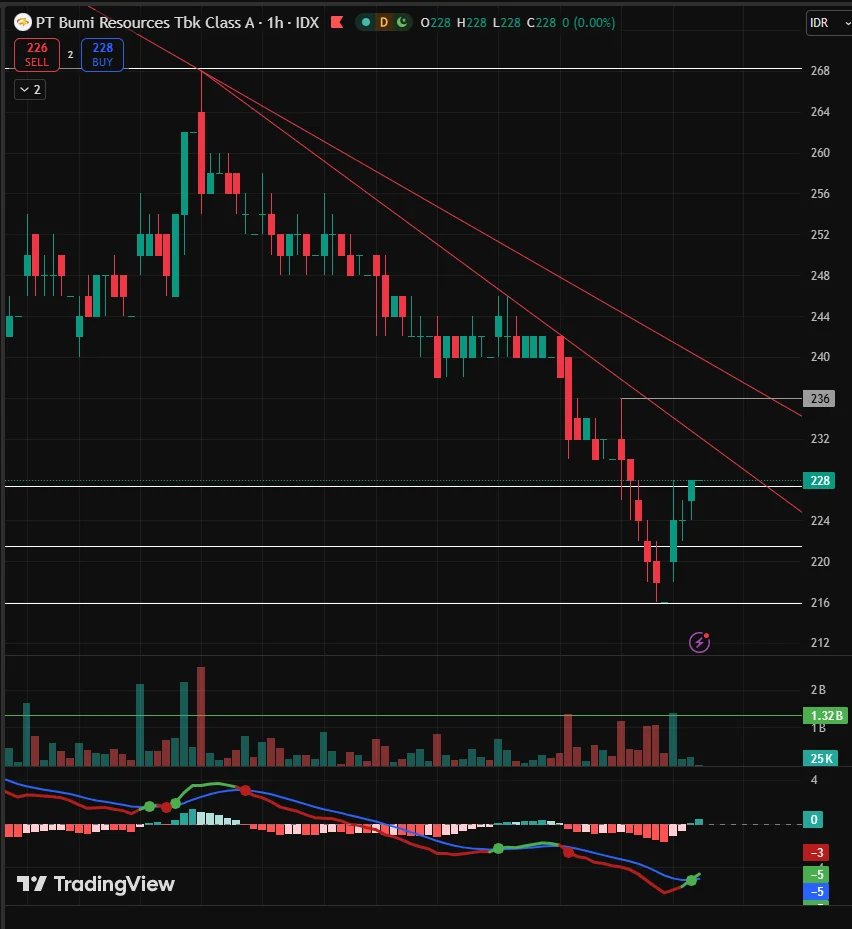Viewport: 852px width, 929px height.
Task: Click the IDR dropdown chevron arrow
Action: (x=843, y=22)
